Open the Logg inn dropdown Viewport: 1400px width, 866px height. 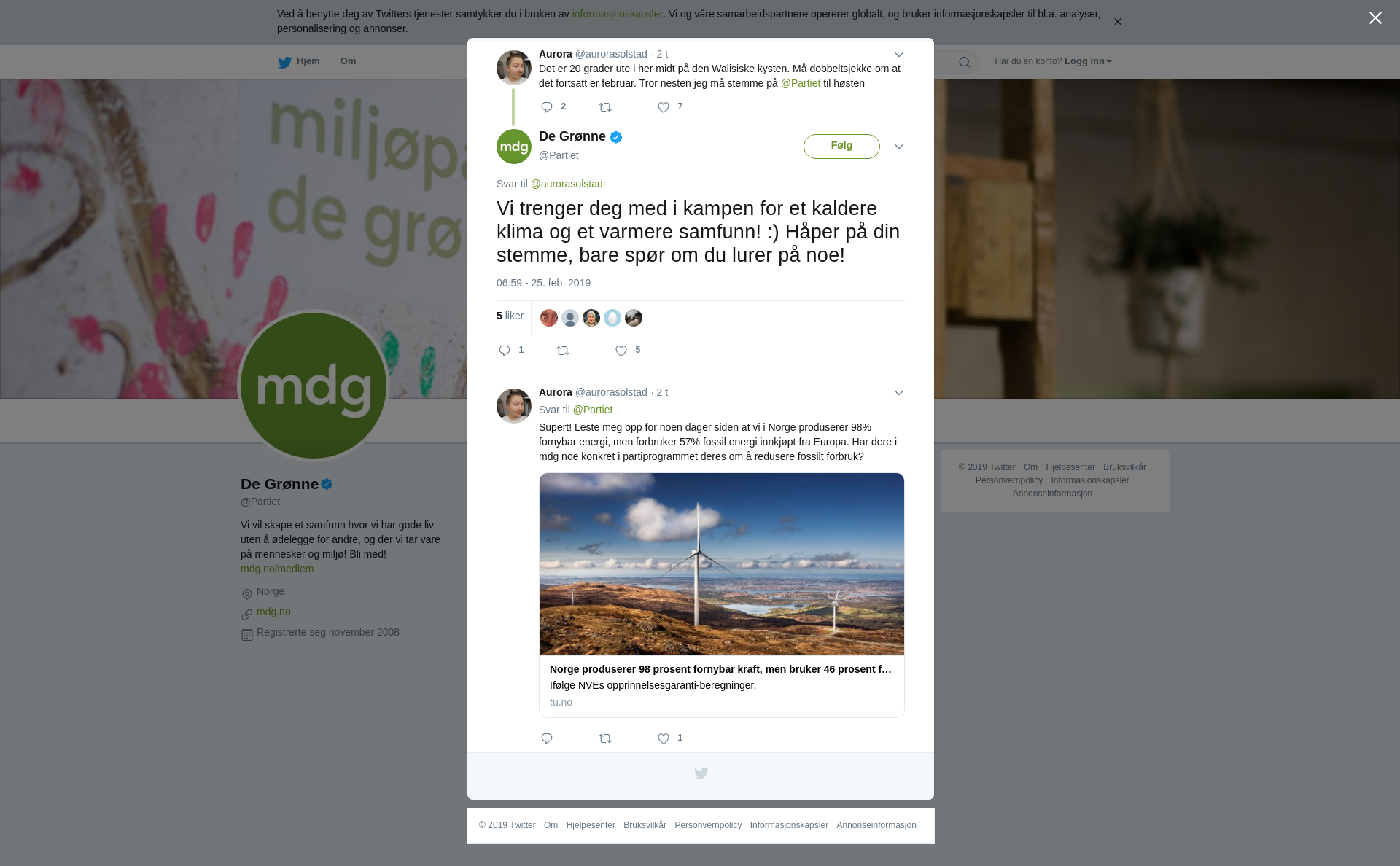[1087, 61]
